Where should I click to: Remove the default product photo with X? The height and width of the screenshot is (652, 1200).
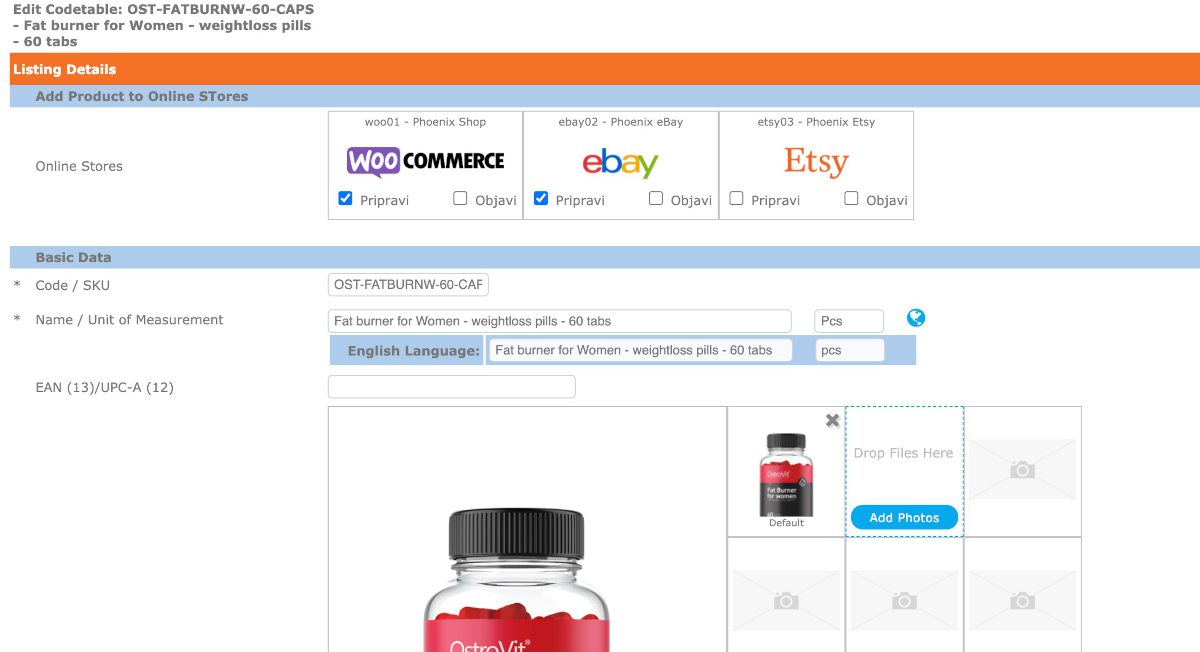point(832,421)
